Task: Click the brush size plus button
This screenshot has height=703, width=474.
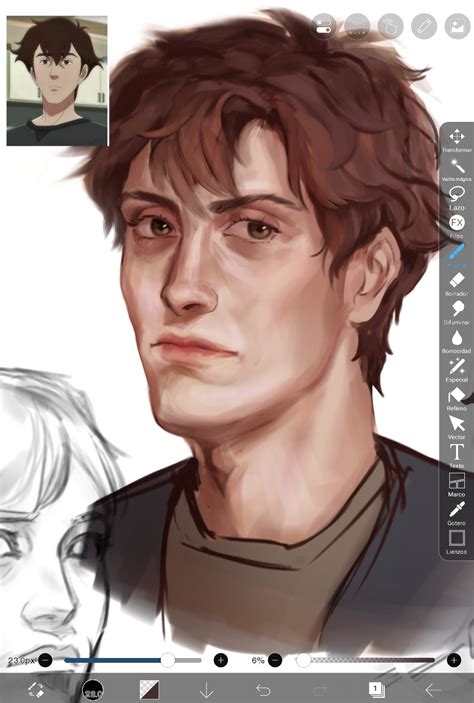Action: click(221, 660)
